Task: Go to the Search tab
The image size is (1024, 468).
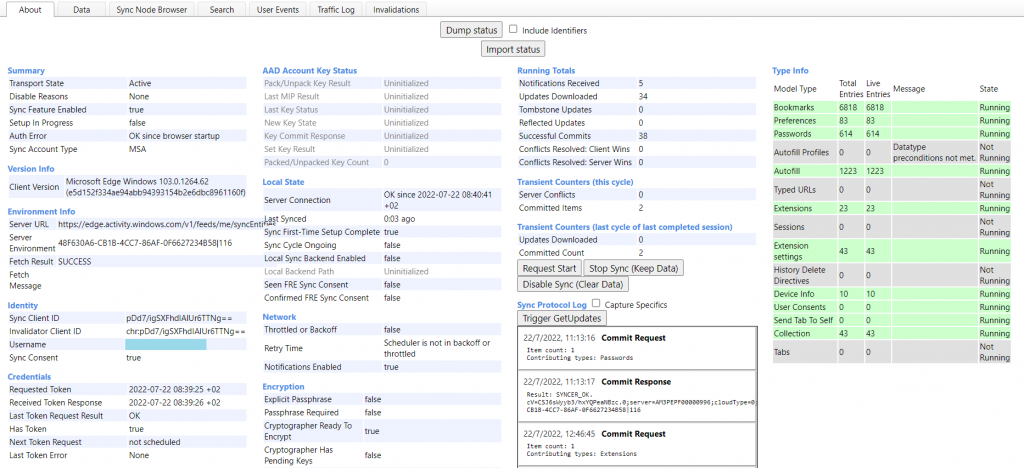Action: [x=222, y=10]
